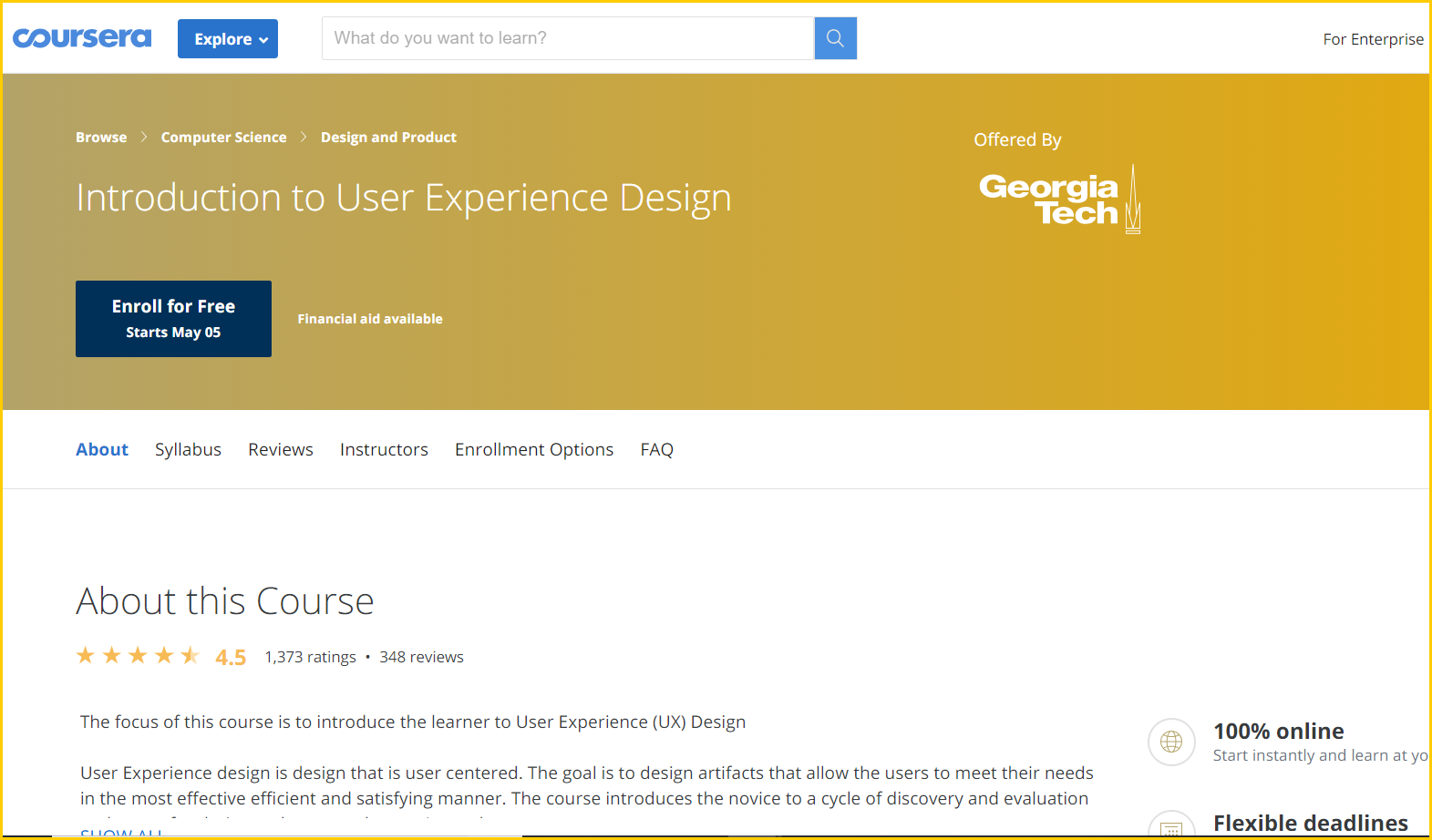Click the '100% online' heading
Viewport: 1432px width, 840px height.
(x=1278, y=732)
